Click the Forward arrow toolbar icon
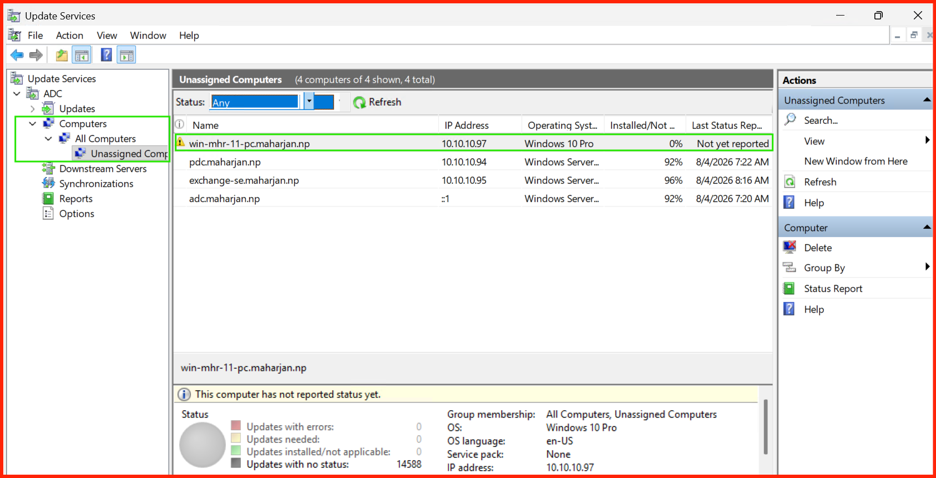Screen dimensions: 936x478 (36, 55)
